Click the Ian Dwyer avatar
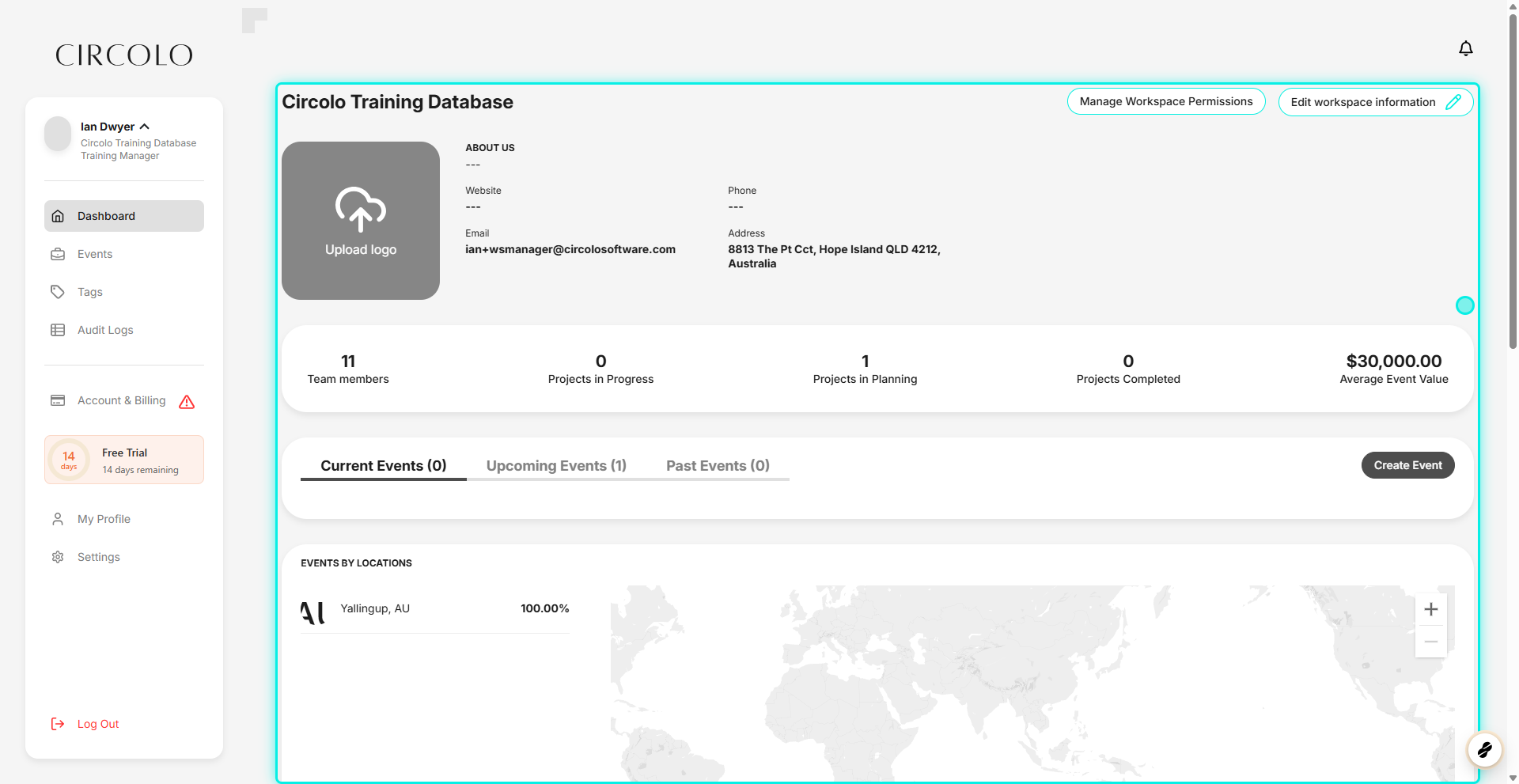Image resolution: width=1519 pixels, height=784 pixels. [58, 134]
